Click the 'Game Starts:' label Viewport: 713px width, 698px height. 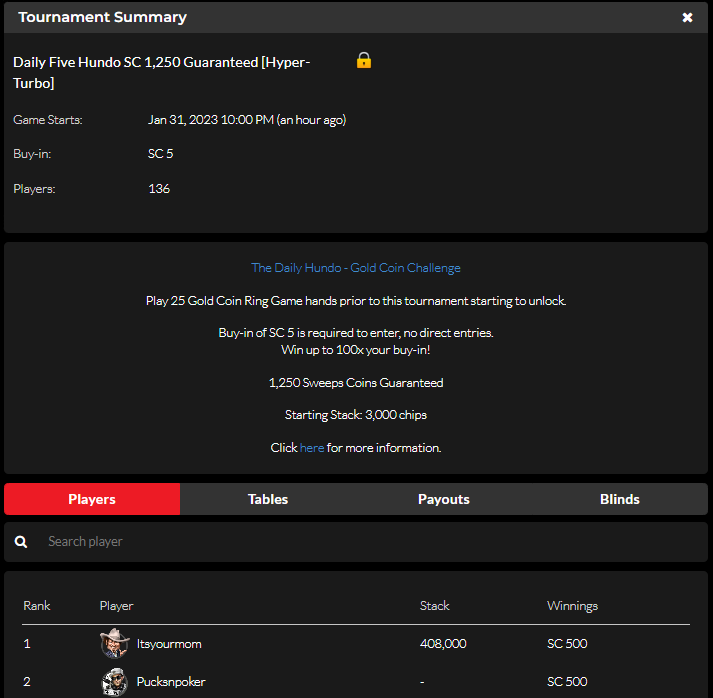tap(48, 120)
